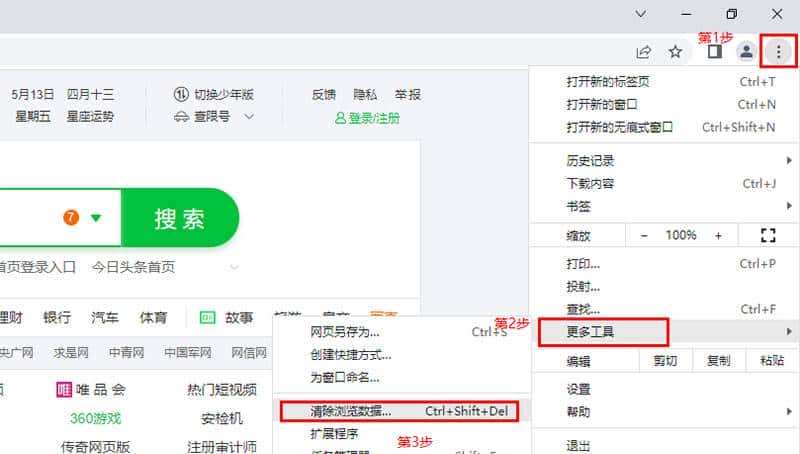This screenshot has height=454, width=800.
Task: Expand the 历史记录 submenu
Action: (663, 161)
